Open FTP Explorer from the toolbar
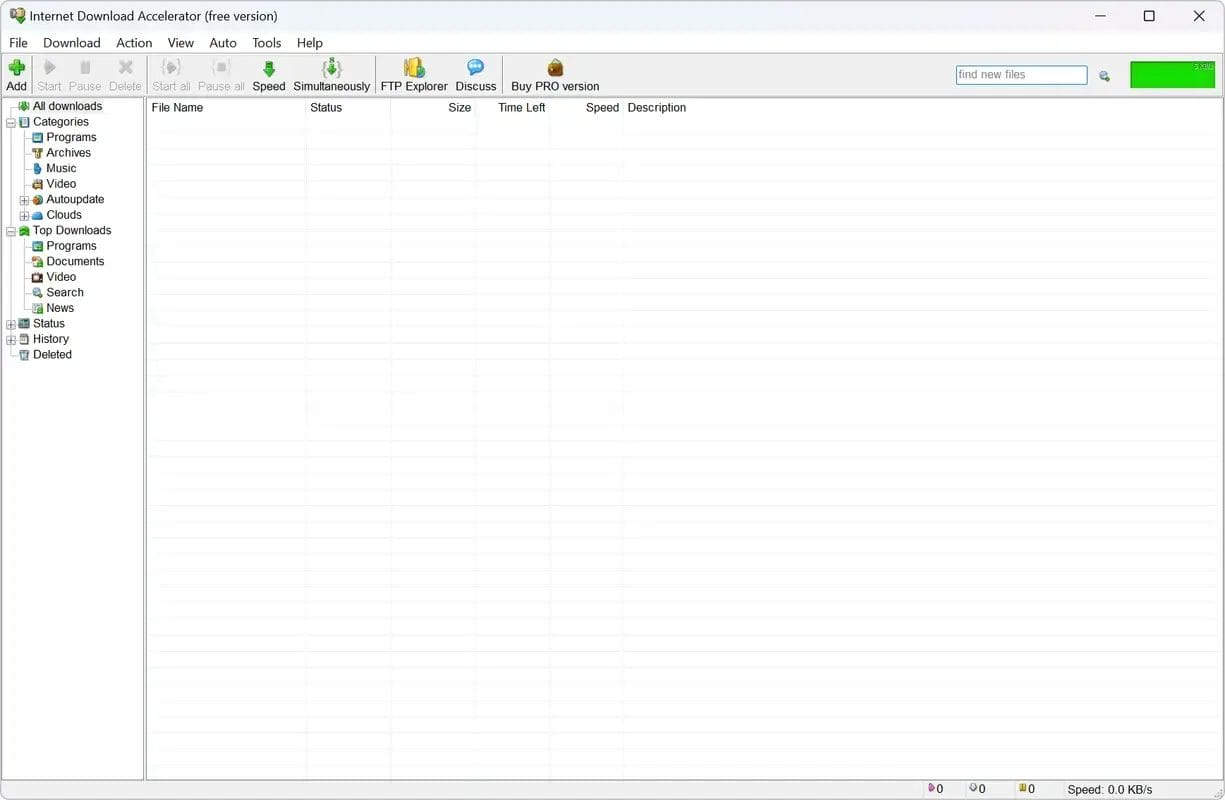Image resolution: width=1225 pixels, height=800 pixels. [414, 68]
